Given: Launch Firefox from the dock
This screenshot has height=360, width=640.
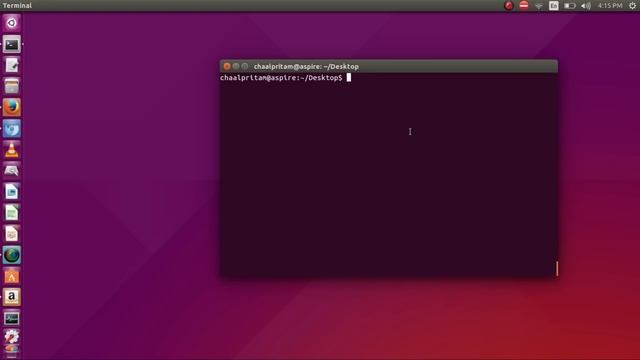Looking at the screenshot, I should tap(11, 107).
